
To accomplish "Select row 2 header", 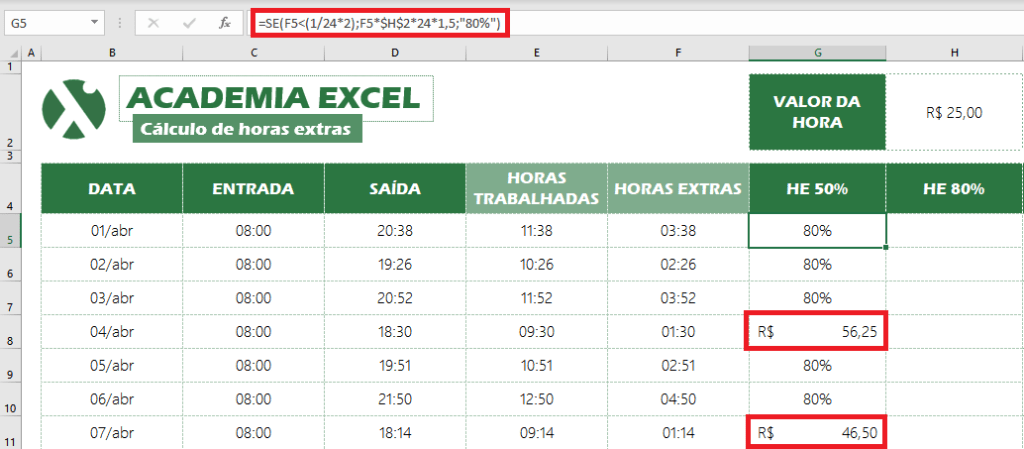I will click(x=11, y=112).
